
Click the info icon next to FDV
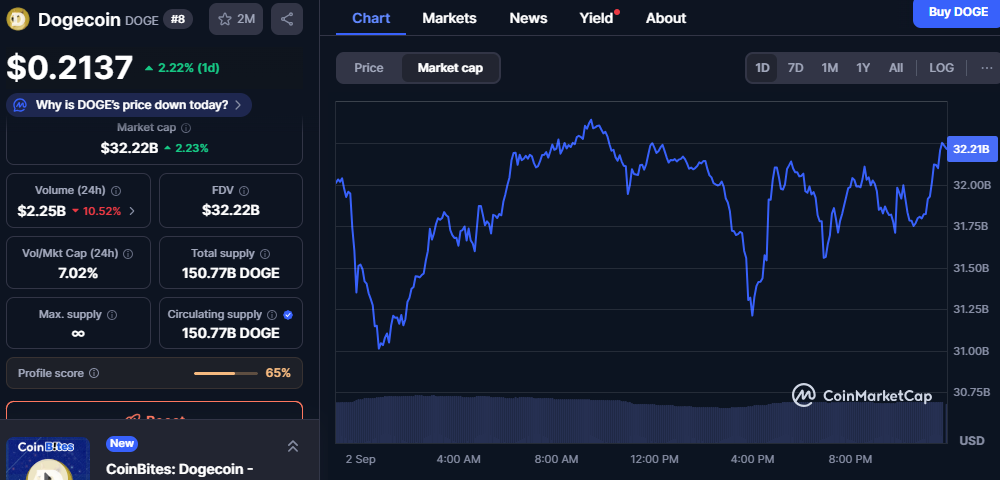coord(244,190)
